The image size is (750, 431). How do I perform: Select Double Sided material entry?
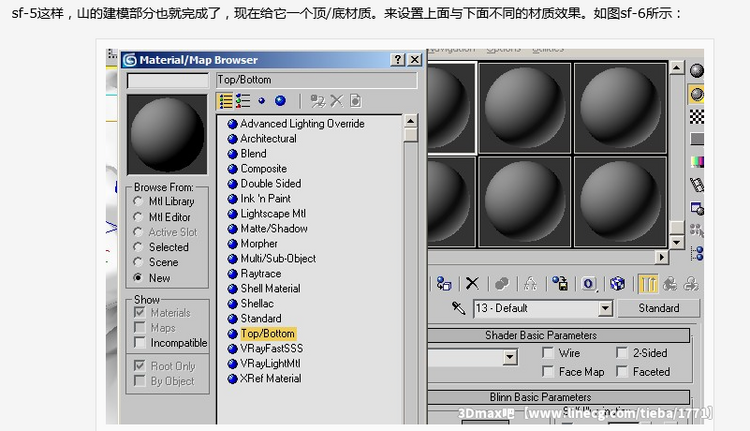pyautogui.click(x=270, y=183)
